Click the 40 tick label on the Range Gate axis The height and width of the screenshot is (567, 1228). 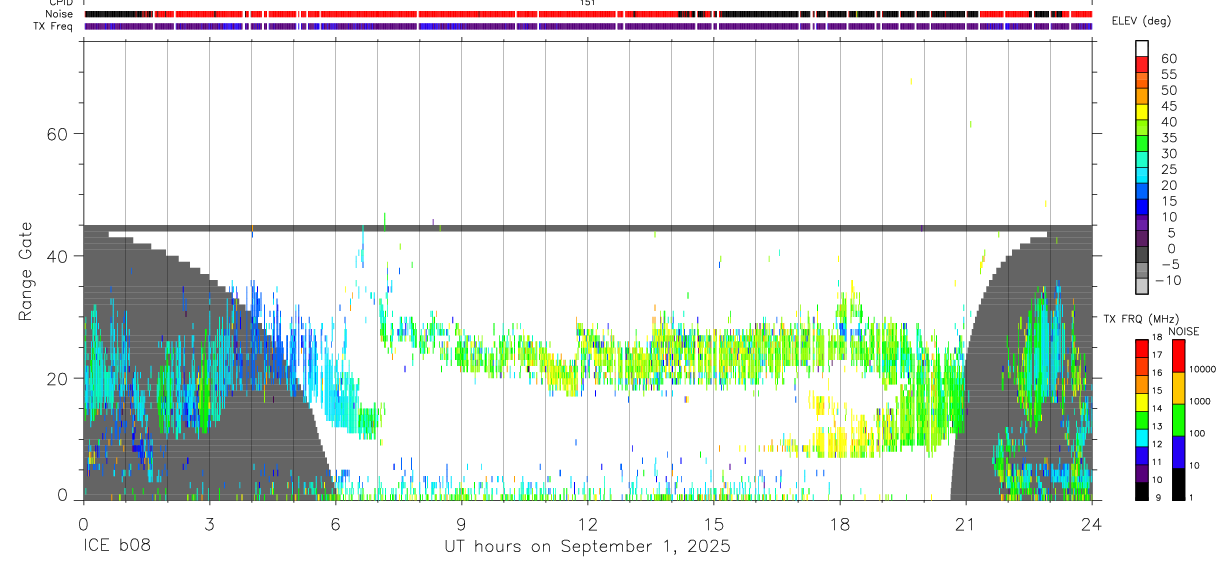coord(58,256)
